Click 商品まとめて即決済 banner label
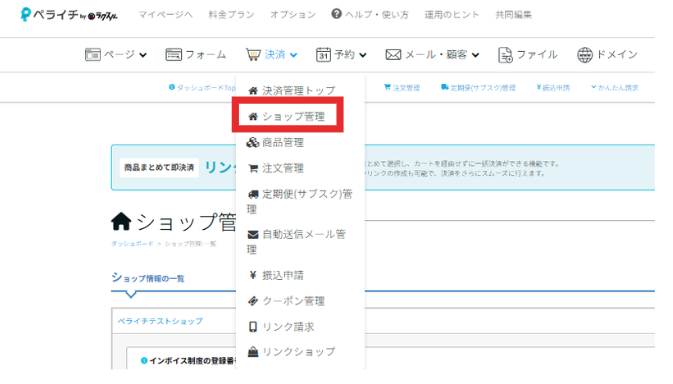 point(159,167)
